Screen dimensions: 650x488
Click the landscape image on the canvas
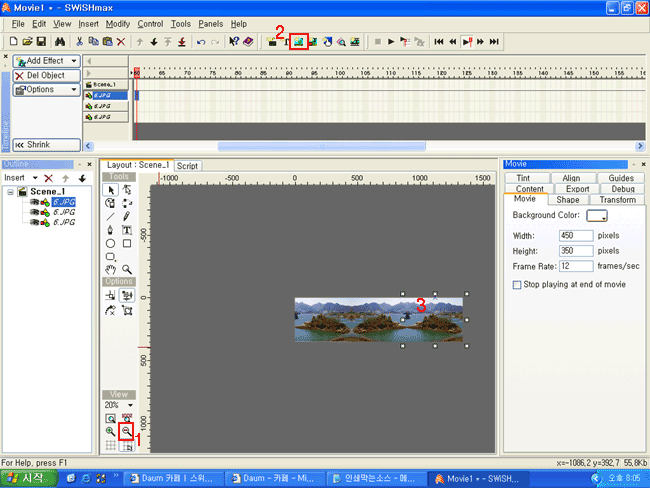[x=378, y=320]
